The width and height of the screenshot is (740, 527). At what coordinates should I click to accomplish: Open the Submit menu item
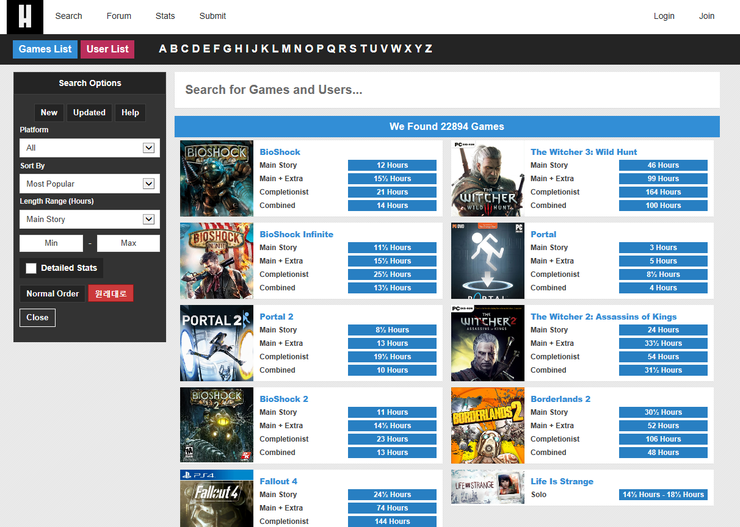212,16
